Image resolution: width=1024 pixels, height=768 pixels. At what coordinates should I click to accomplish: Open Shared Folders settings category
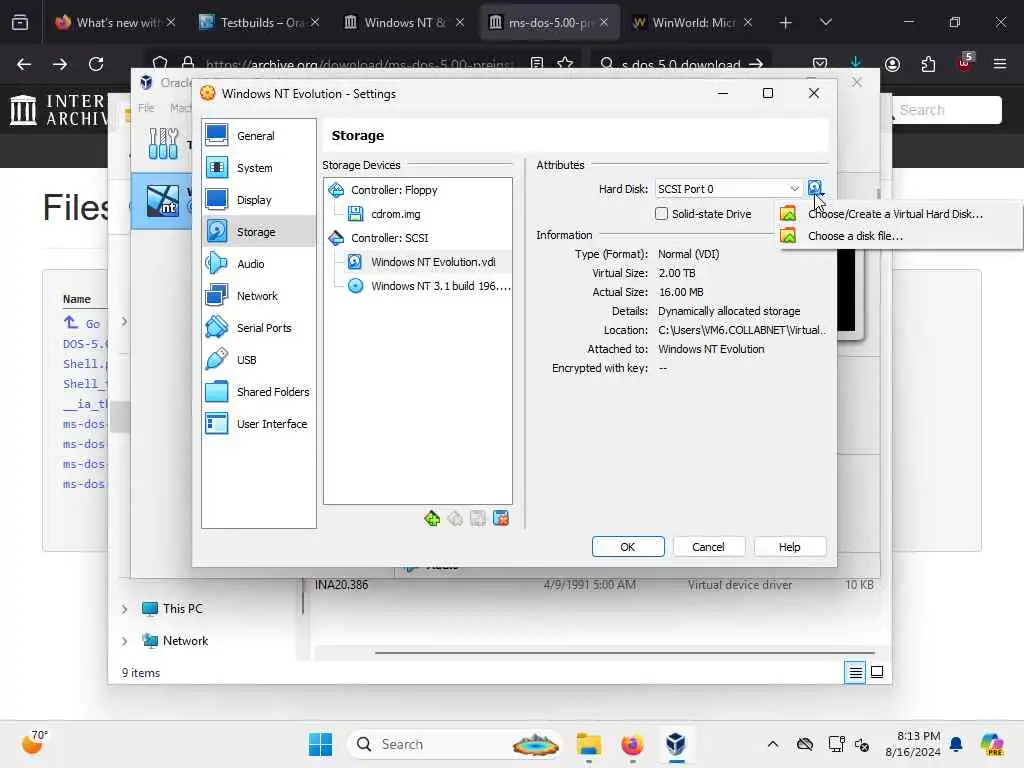click(x=259, y=392)
